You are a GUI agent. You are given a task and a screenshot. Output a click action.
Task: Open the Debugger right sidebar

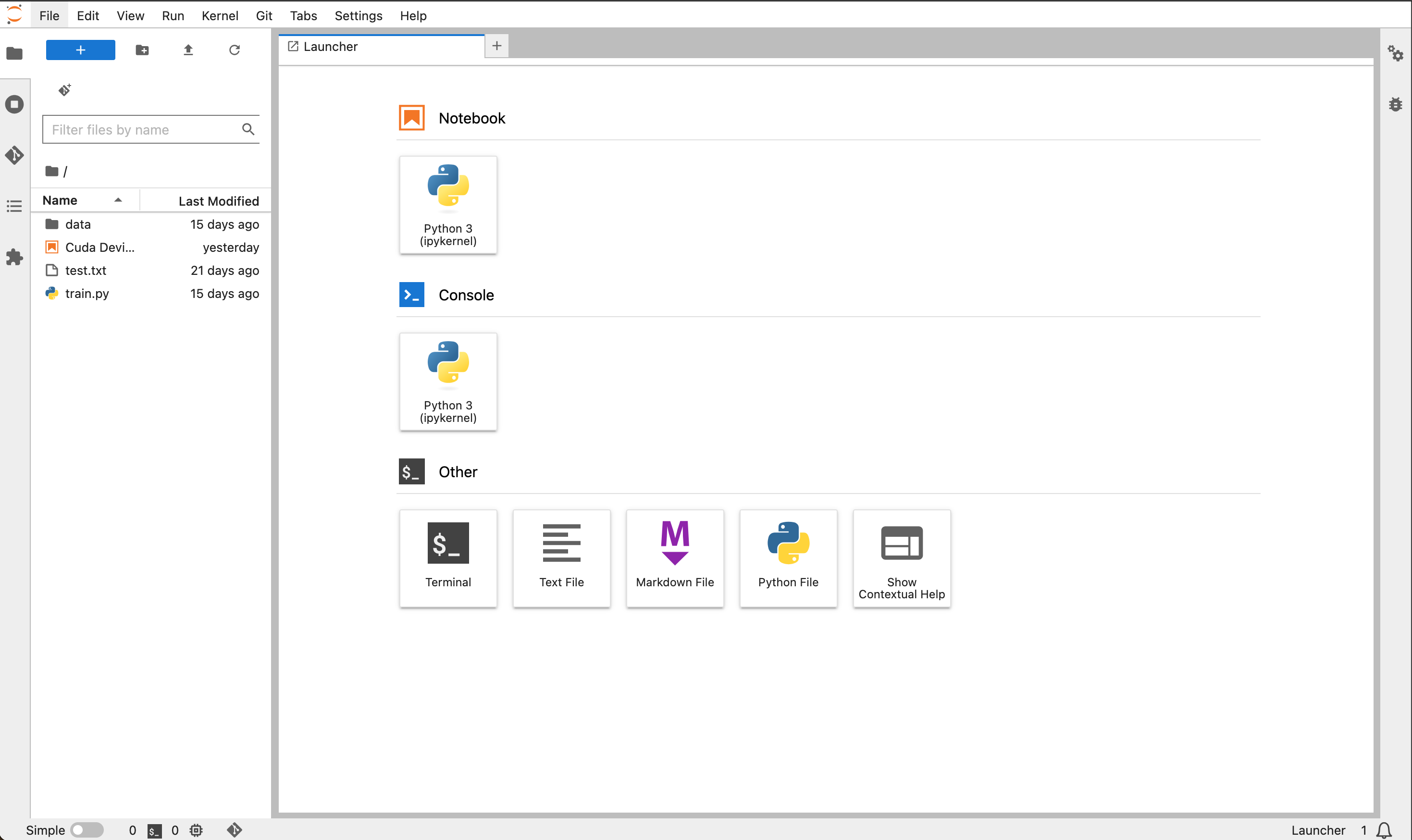pos(1396,104)
